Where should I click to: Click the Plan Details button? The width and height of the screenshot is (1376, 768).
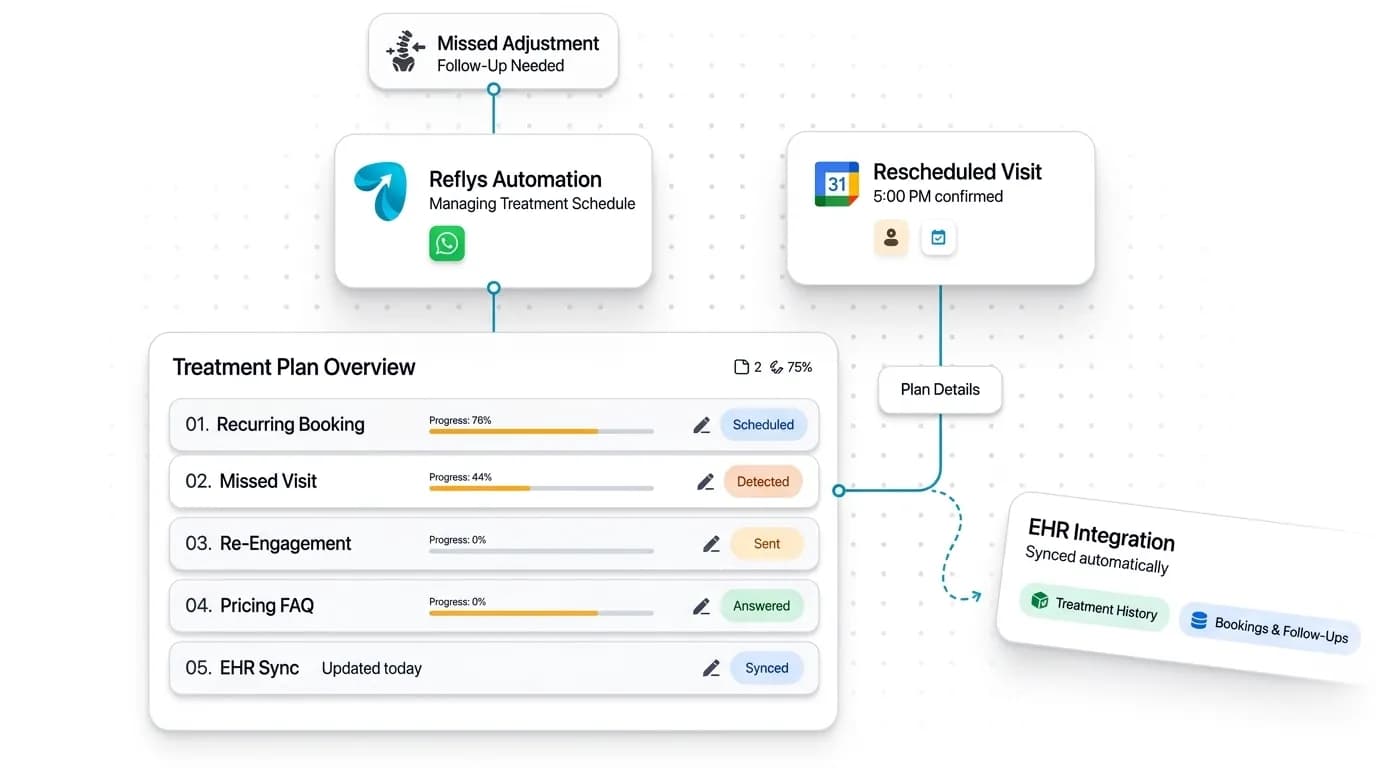pos(940,390)
